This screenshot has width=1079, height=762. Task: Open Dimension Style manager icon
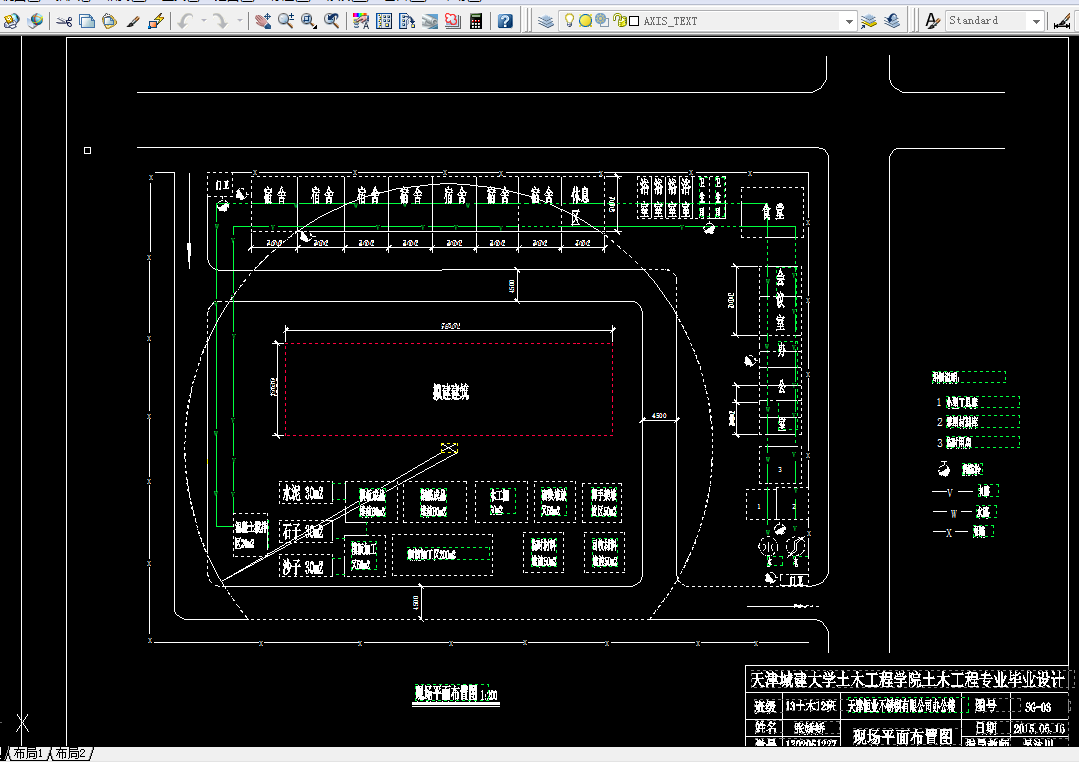1062,21
